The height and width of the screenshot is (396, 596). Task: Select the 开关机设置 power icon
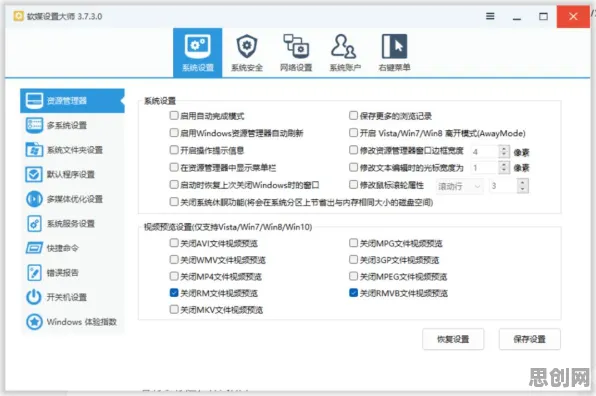click(x=34, y=297)
